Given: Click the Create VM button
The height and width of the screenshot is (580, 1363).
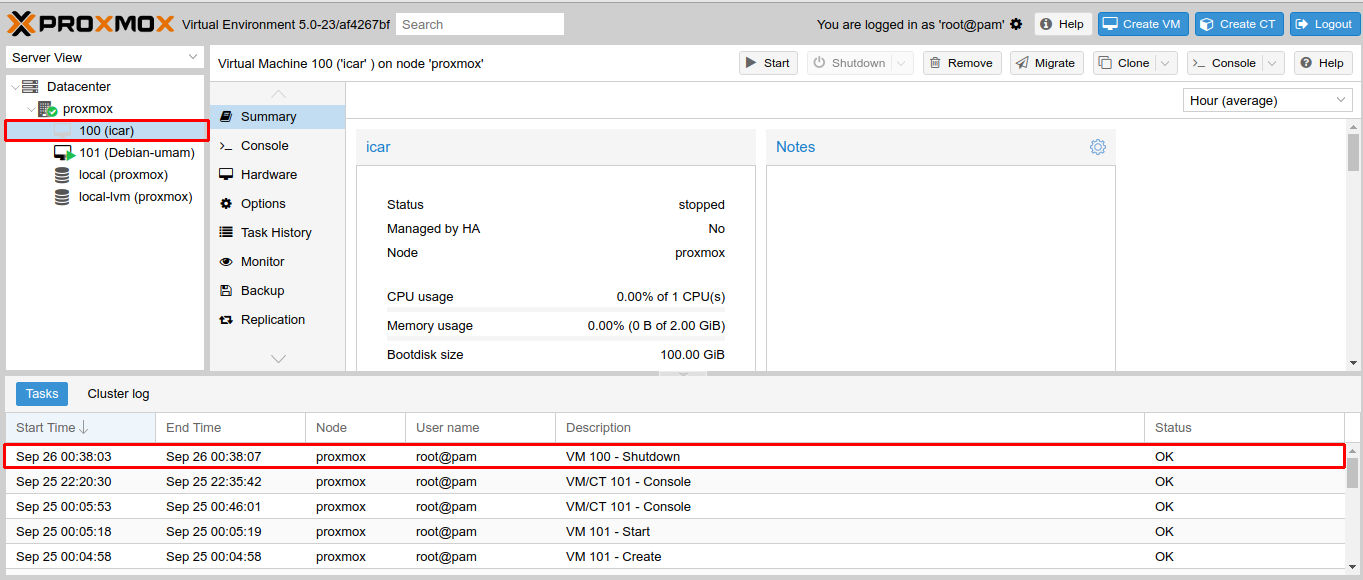Looking at the screenshot, I should tap(1141, 24).
